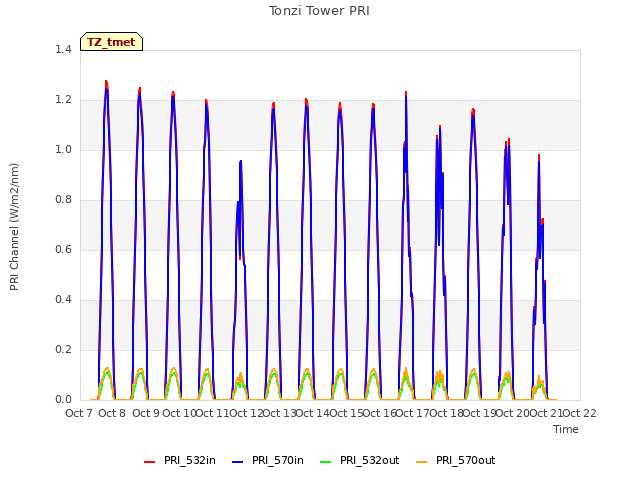Click the 0.8 y-axis tick label
The image size is (640, 480).
tap(63, 200)
